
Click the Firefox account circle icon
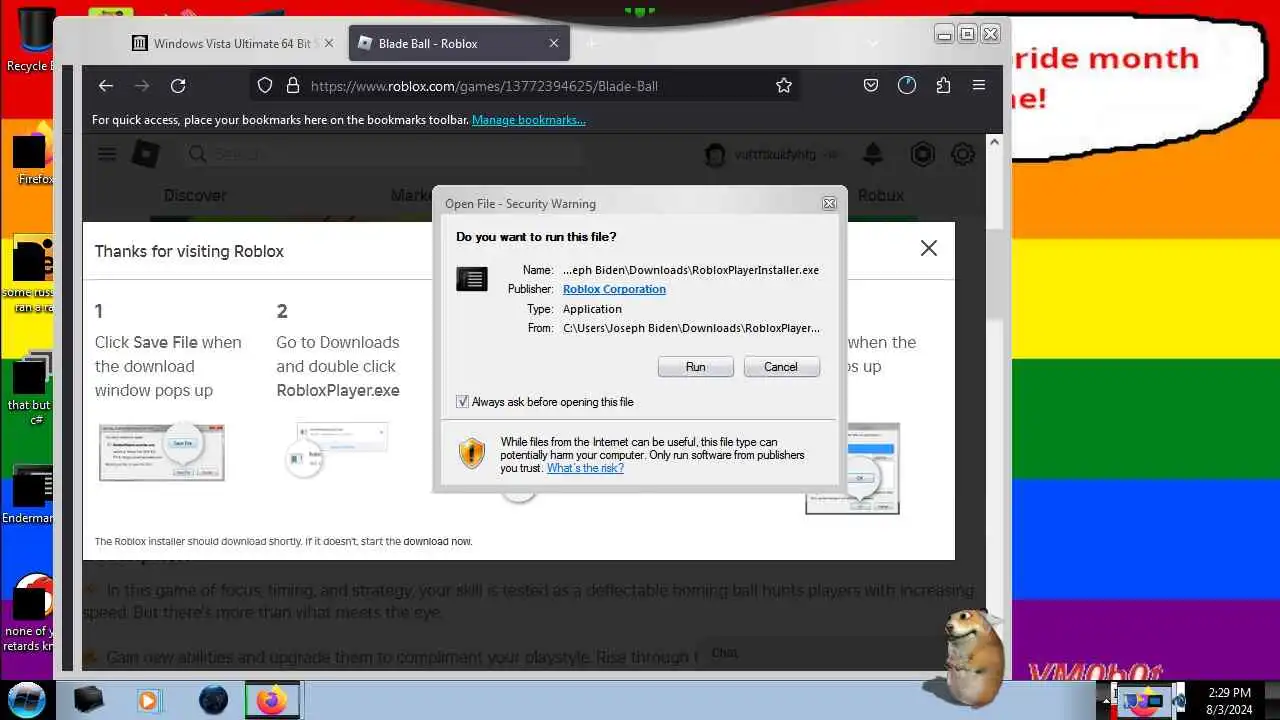coord(907,86)
